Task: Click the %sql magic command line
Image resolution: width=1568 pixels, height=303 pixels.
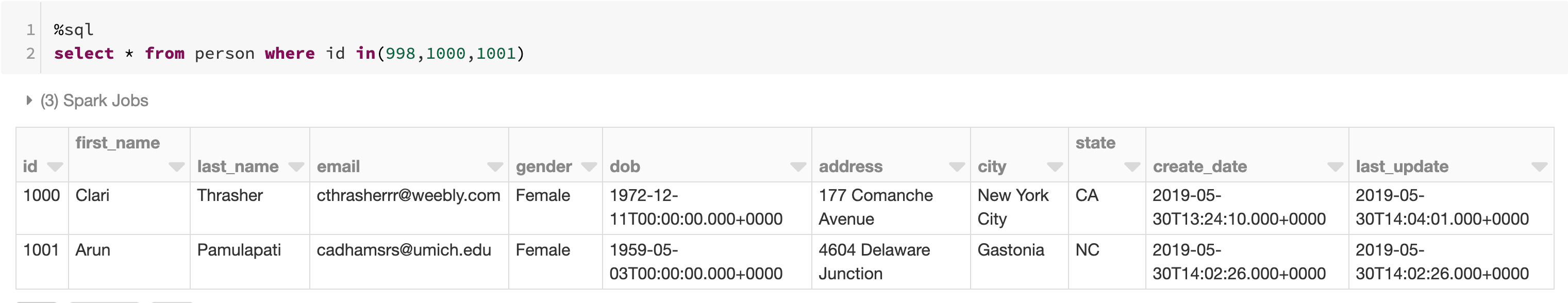Action: [x=74, y=29]
